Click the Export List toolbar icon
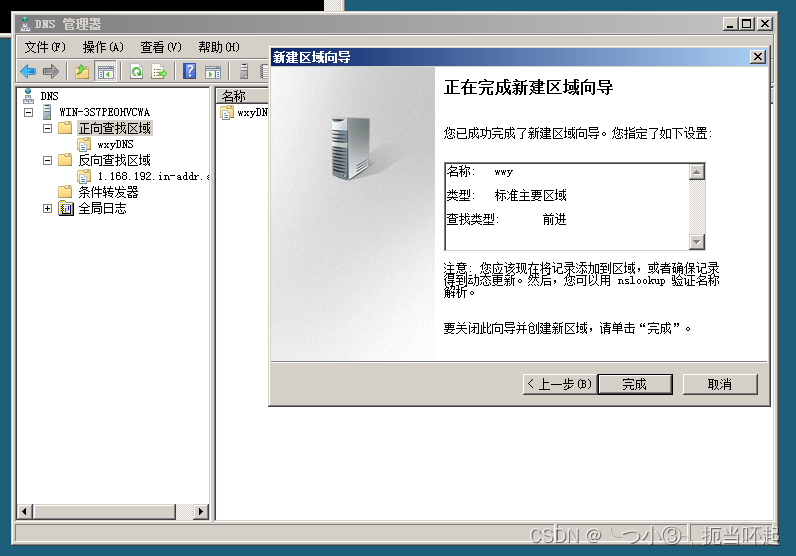The image size is (796, 556). click(x=159, y=72)
